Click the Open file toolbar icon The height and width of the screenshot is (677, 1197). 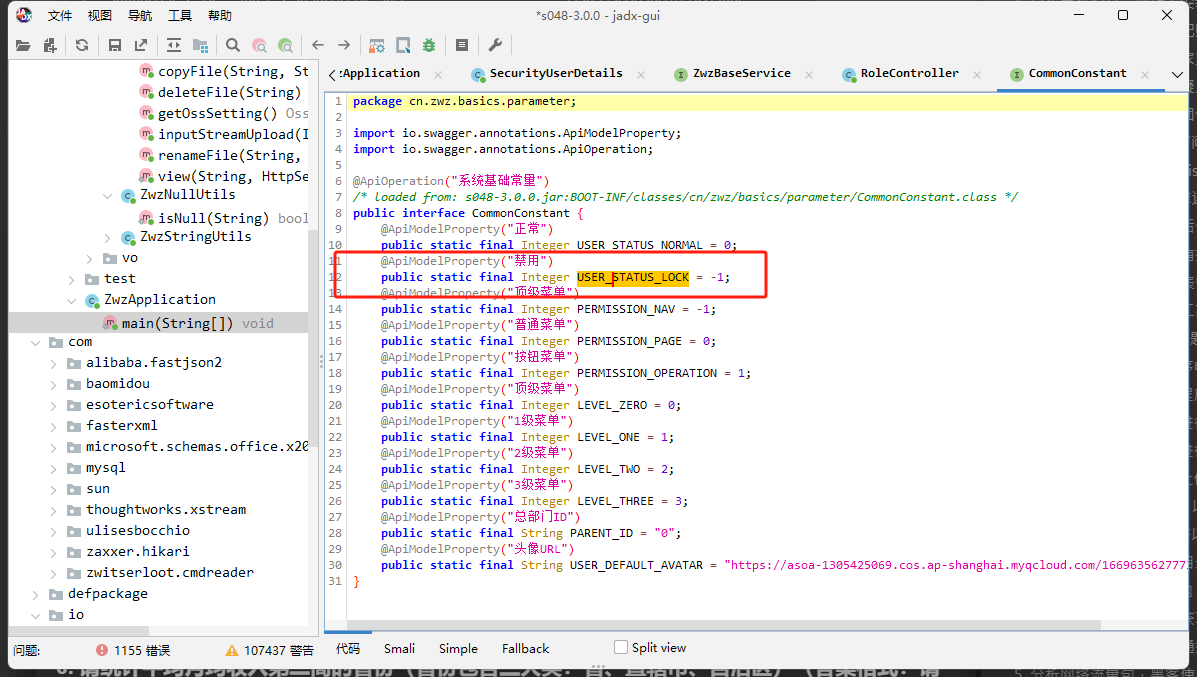(22, 45)
